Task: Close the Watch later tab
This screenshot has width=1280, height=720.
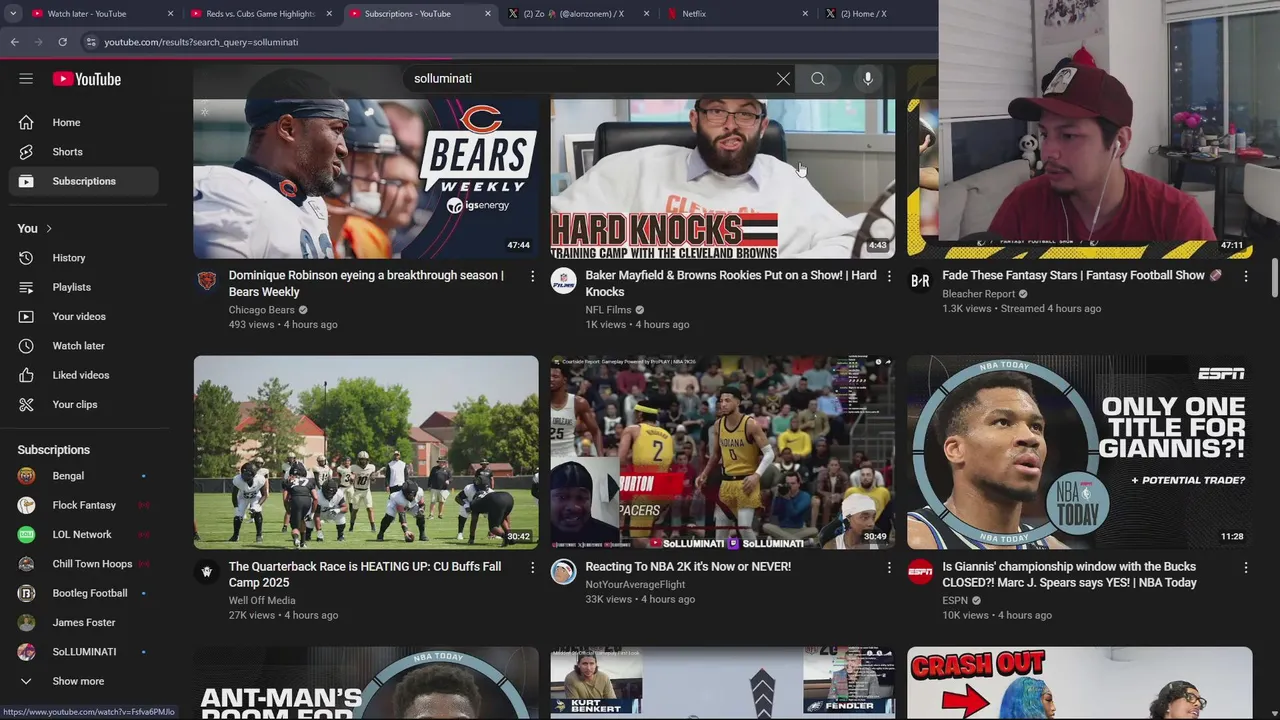Action: point(170,14)
